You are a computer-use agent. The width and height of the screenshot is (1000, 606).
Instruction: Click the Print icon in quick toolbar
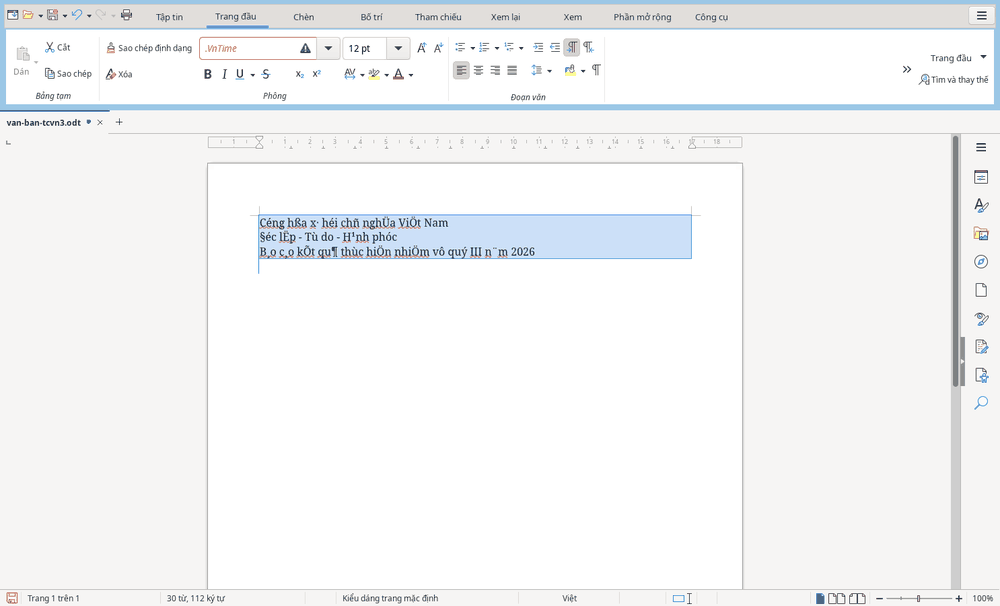tap(126, 15)
